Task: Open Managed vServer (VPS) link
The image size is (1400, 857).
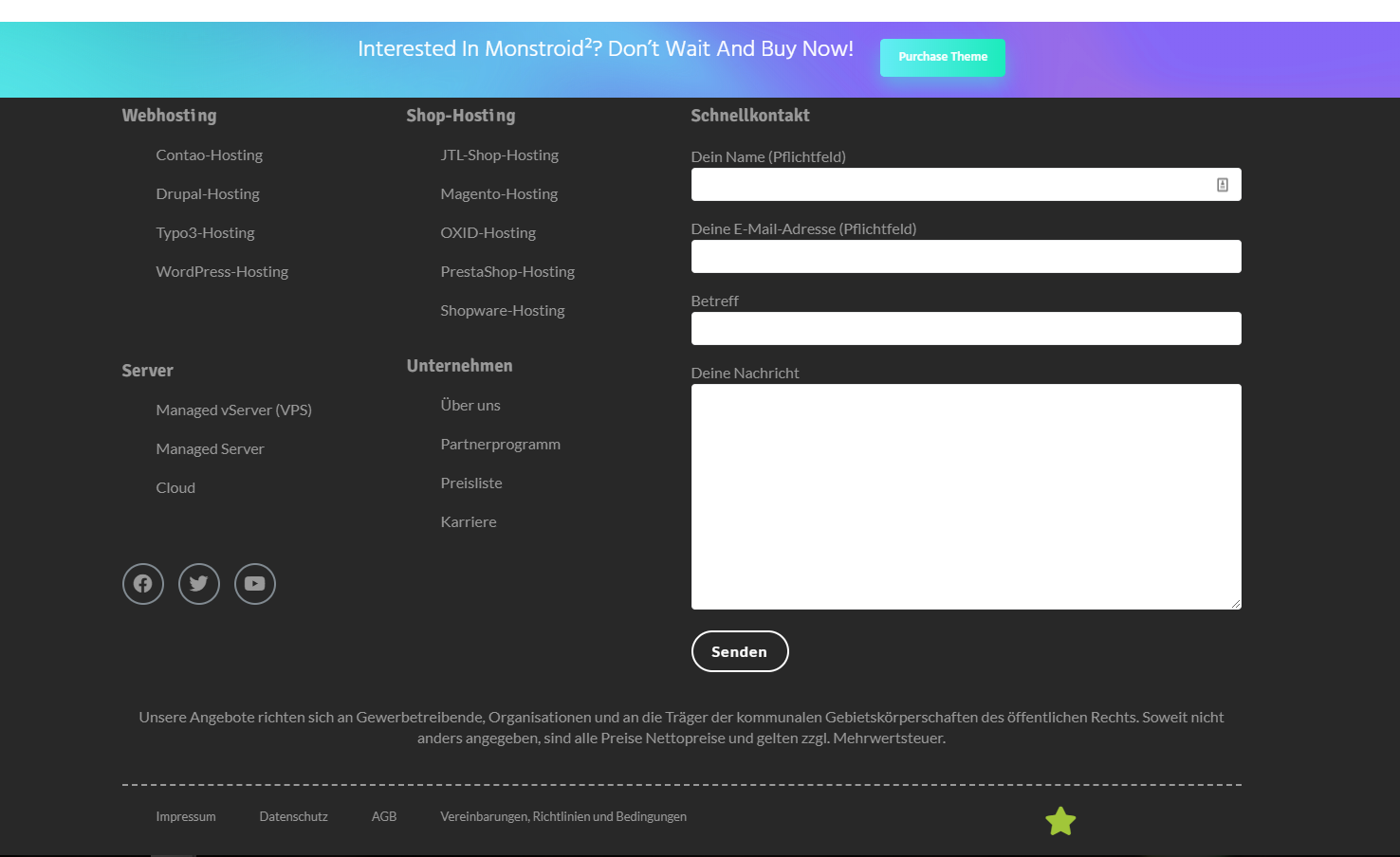Action: point(233,410)
